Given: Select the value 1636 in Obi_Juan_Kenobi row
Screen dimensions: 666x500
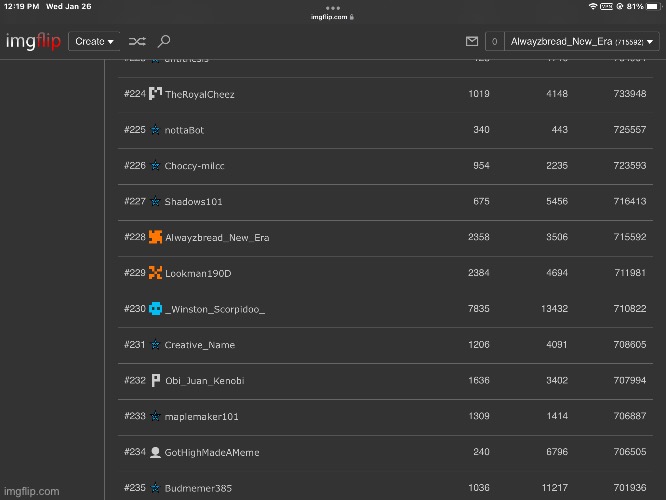Looking at the screenshot, I should (x=479, y=380).
